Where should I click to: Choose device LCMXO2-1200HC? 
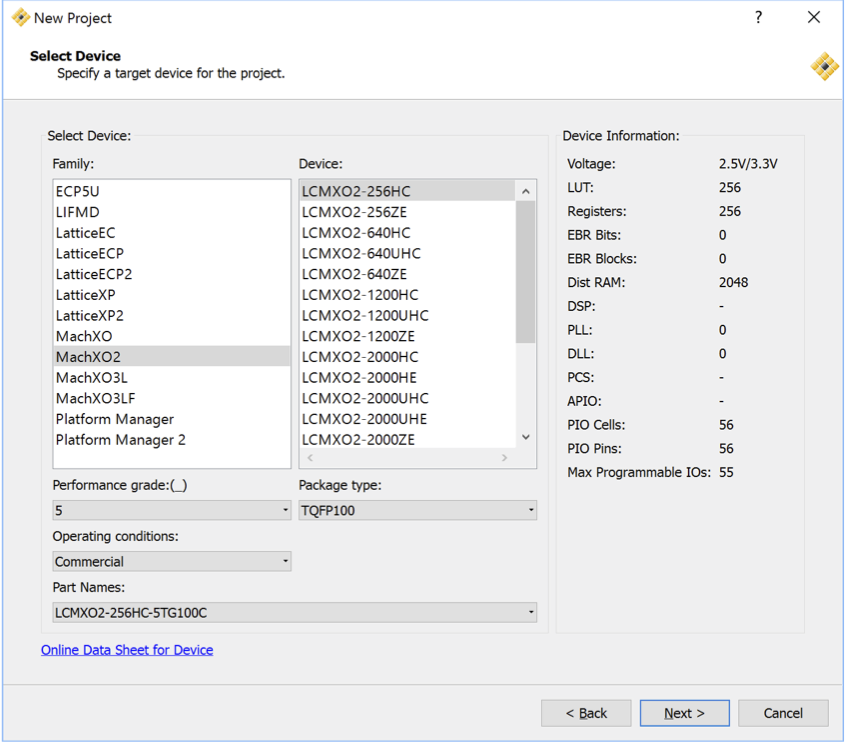pos(407,295)
